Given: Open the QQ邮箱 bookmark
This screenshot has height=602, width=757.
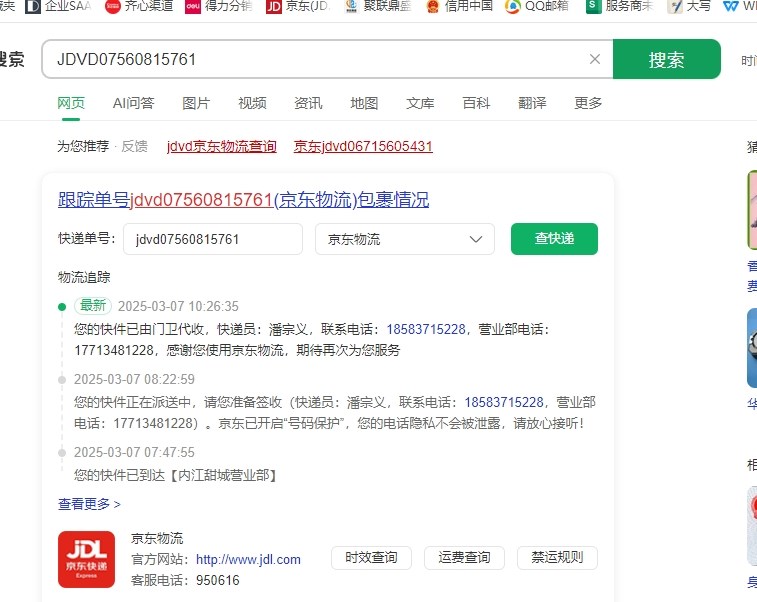Looking at the screenshot, I should tap(537, 6).
